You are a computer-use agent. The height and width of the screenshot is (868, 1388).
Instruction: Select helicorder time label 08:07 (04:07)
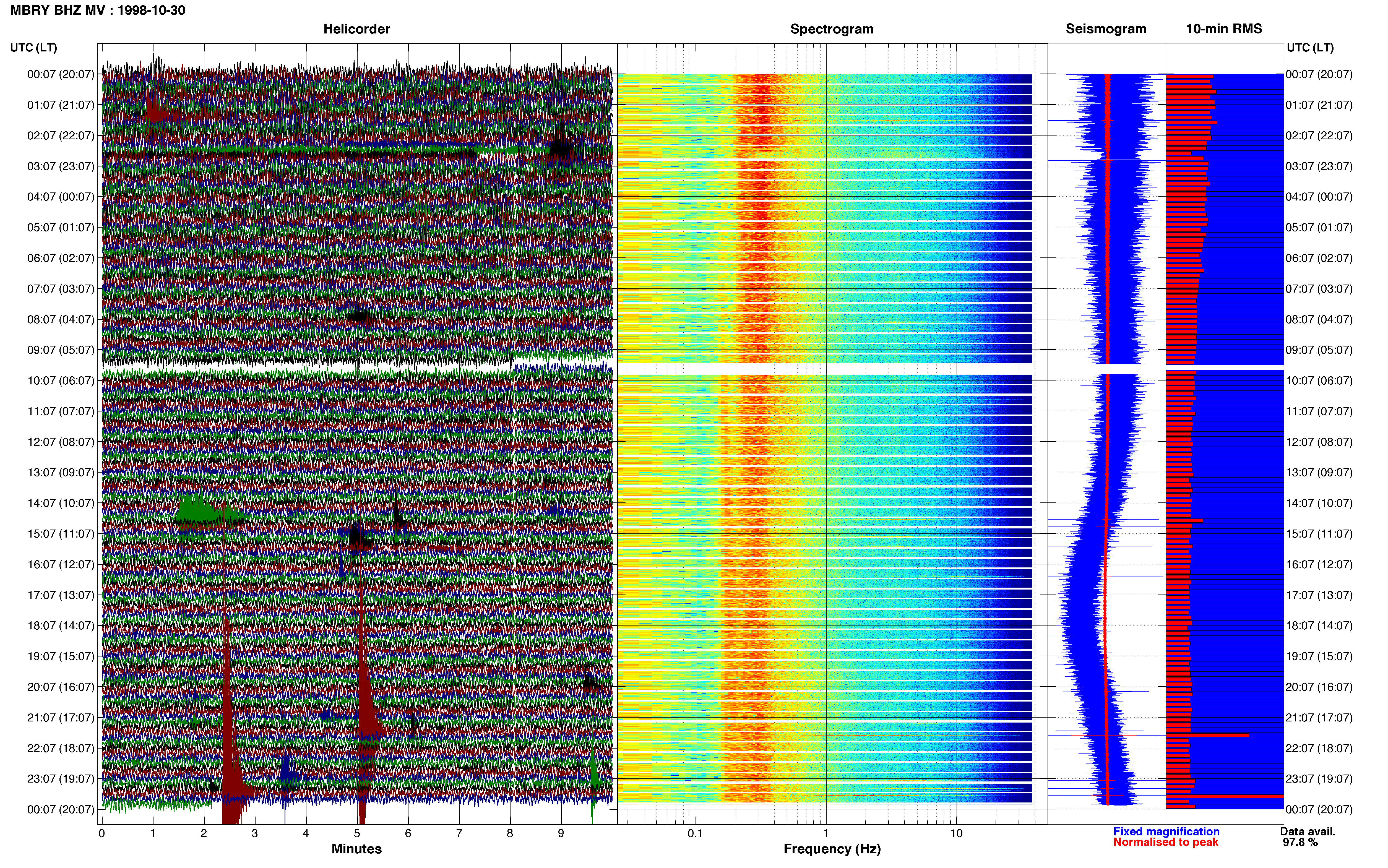click(x=61, y=319)
